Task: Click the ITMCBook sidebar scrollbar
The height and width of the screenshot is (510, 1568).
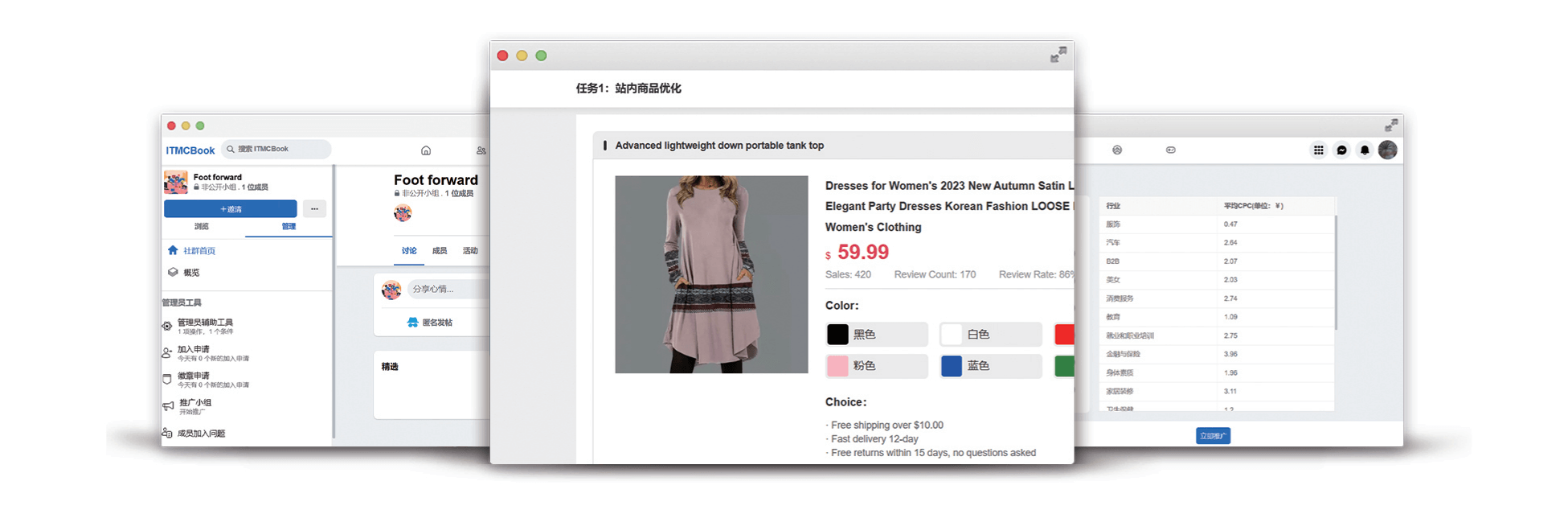Action: tap(334, 302)
